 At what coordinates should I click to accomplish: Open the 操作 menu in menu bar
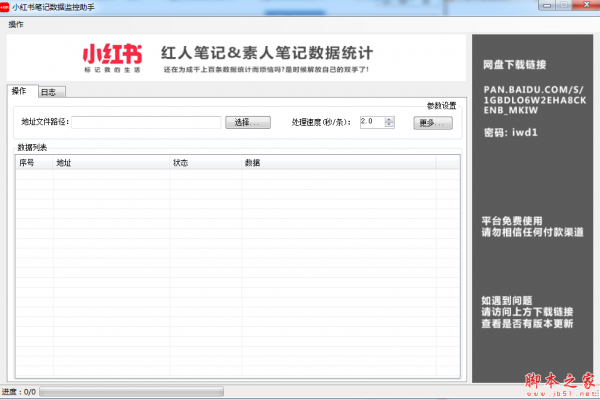16,24
